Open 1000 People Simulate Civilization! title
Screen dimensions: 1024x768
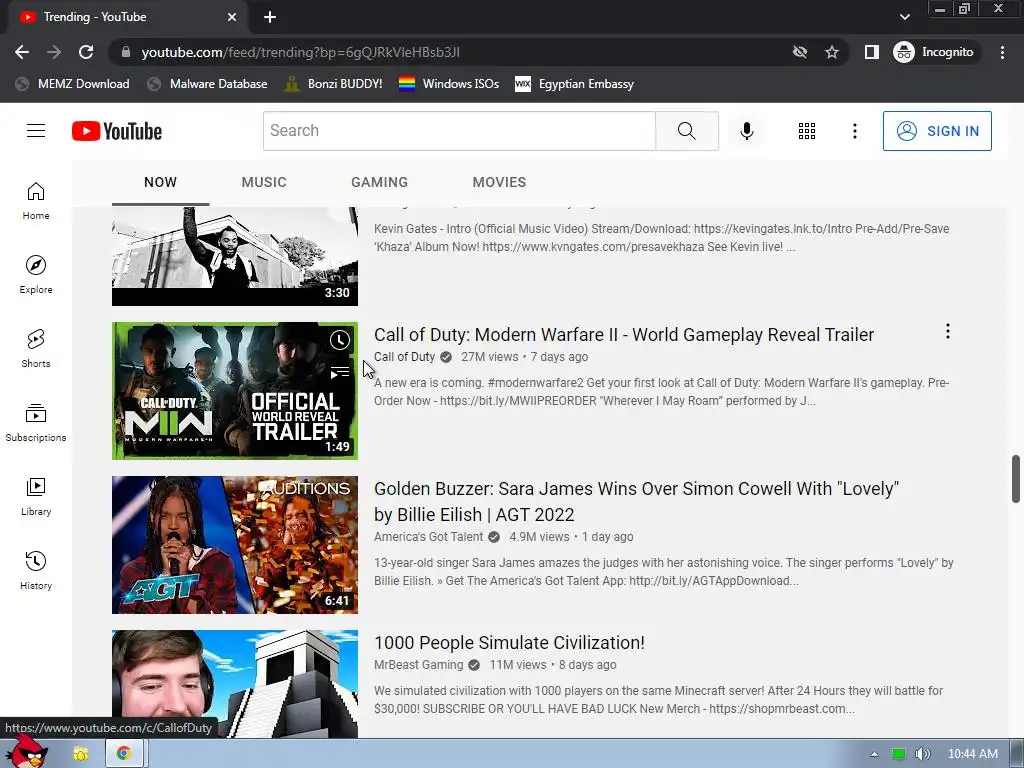point(509,643)
